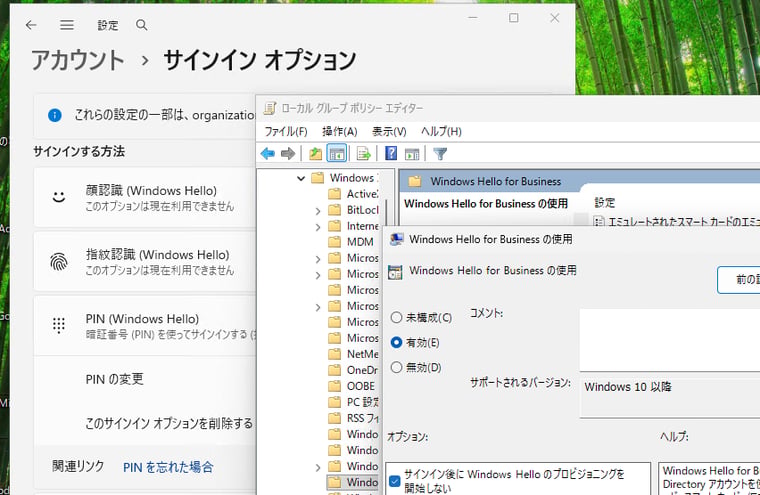760x495 pixels.
Task: Click the up-one-level folder toolbar icon
Action: [x=316, y=154]
